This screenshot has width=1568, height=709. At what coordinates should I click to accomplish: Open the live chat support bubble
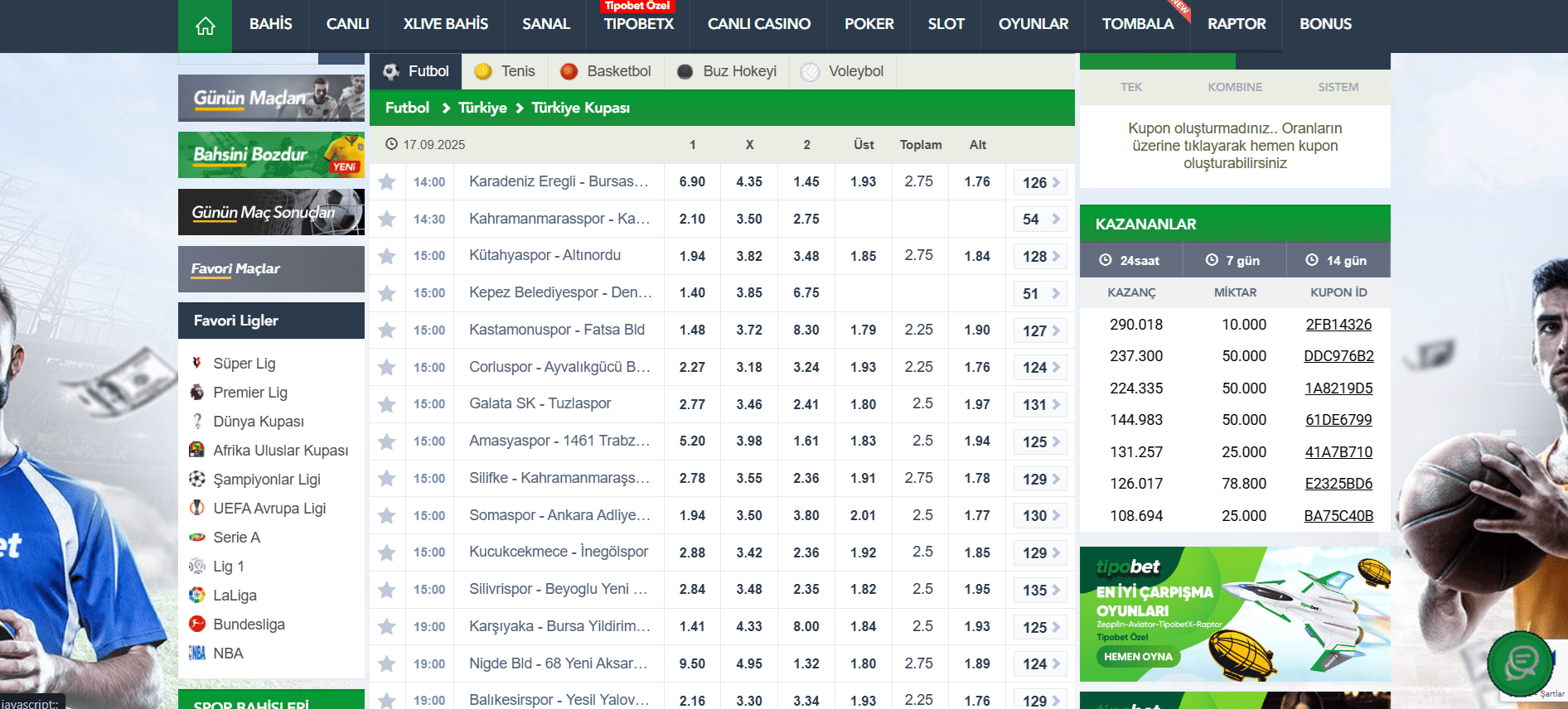(1520, 663)
